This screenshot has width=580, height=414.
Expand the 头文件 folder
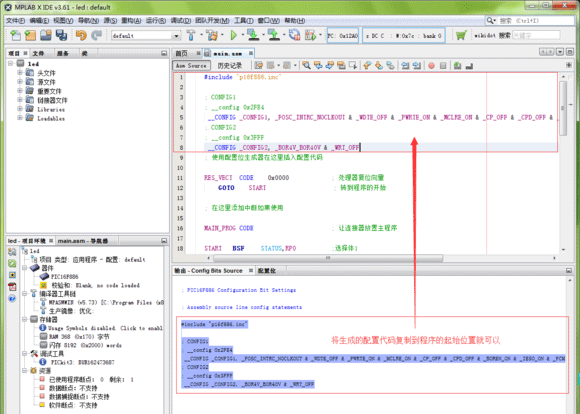pos(20,73)
